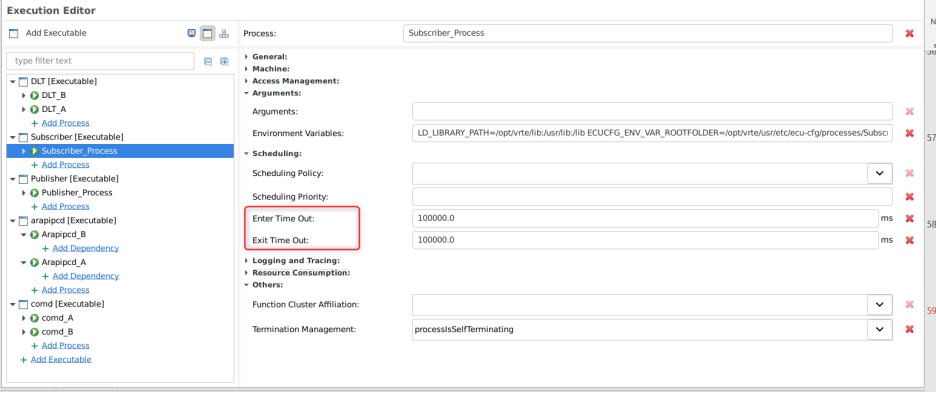Expand the DLT_A process node
Viewport: 936px width, 393px height.
[24, 109]
